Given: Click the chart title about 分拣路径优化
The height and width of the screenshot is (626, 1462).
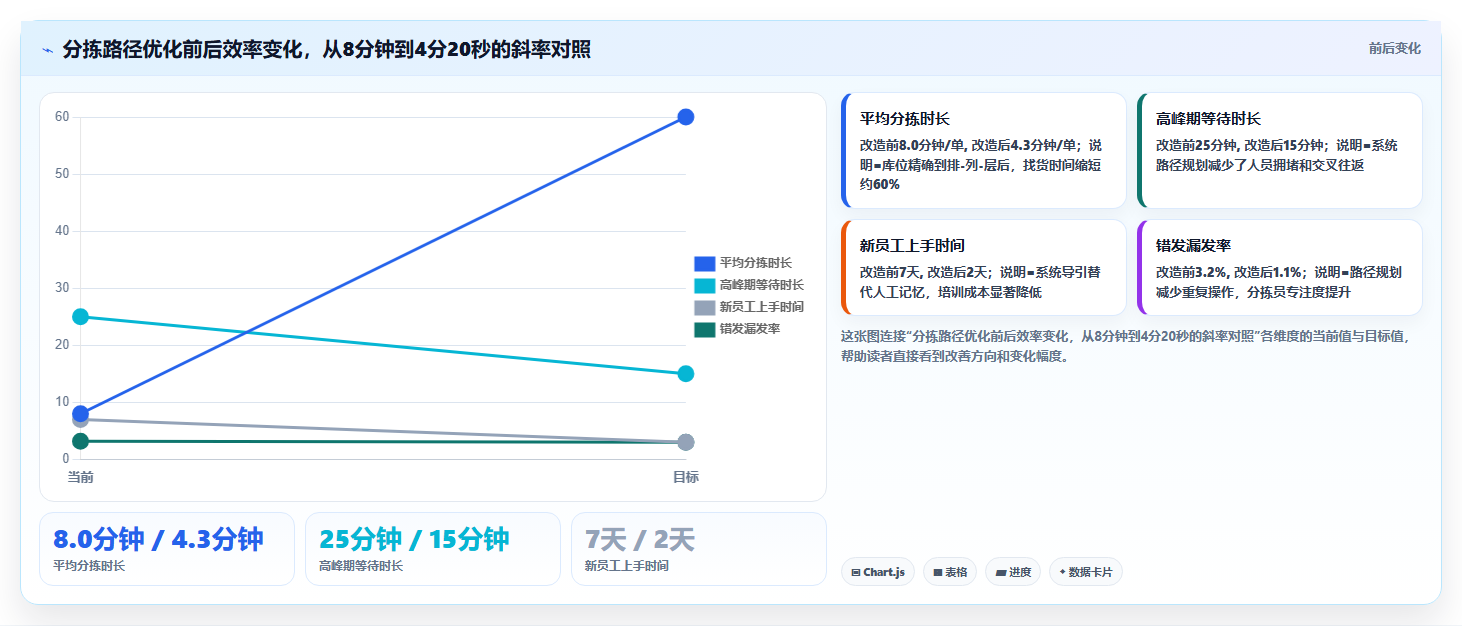Looking at the screenshot, I should point(326,50).
